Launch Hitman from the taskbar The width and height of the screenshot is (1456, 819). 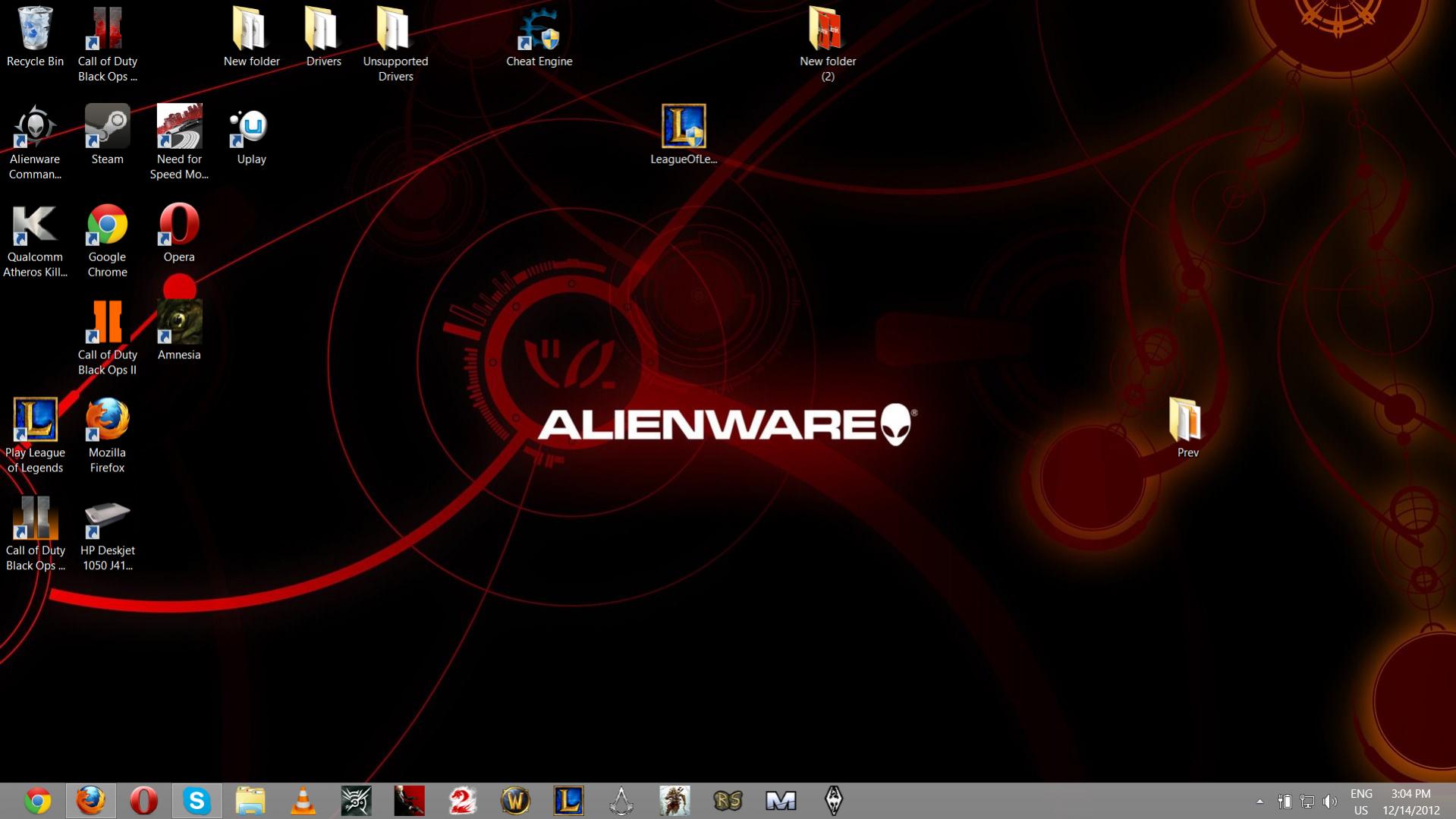coord(410,801)
